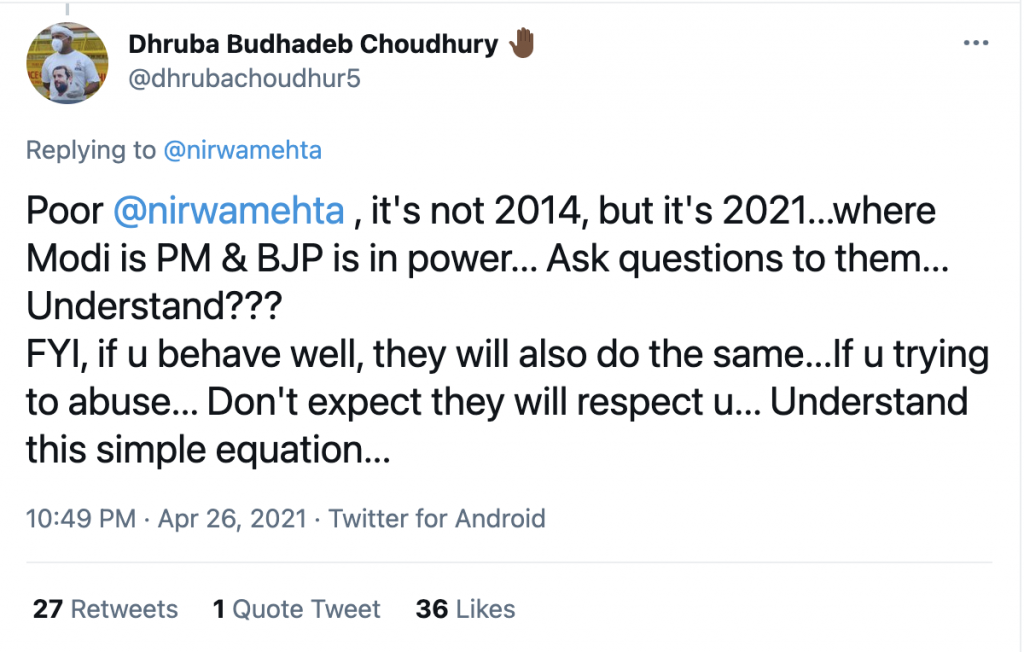View the 27 Retweets list

[x=105, y=609]
